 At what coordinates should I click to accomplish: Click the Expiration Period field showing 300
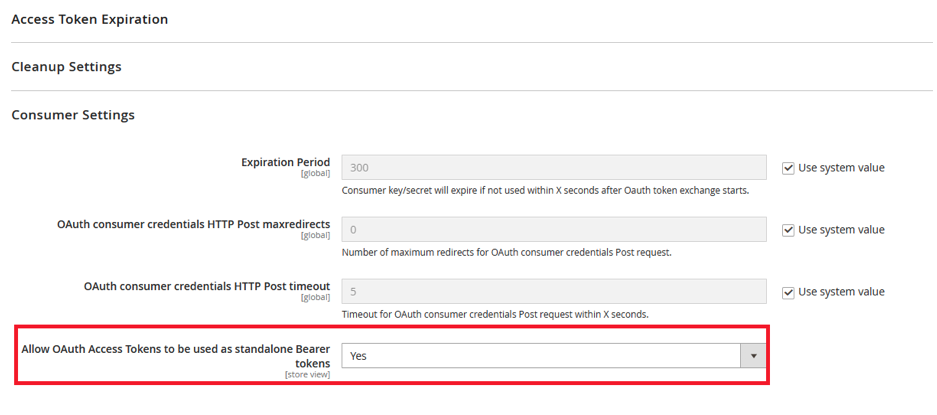point(554,167)
